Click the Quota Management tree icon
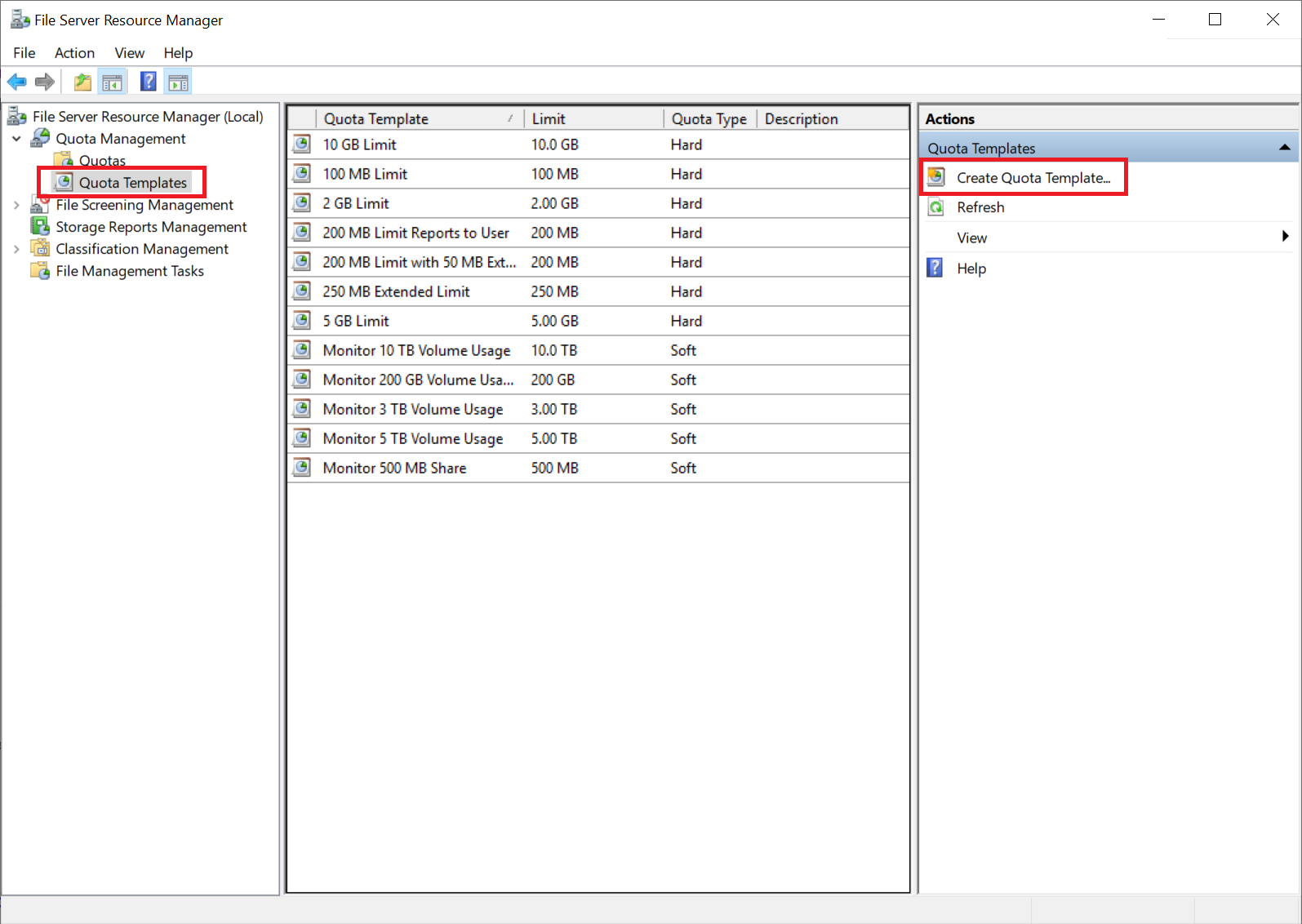 tap(40, 138)
